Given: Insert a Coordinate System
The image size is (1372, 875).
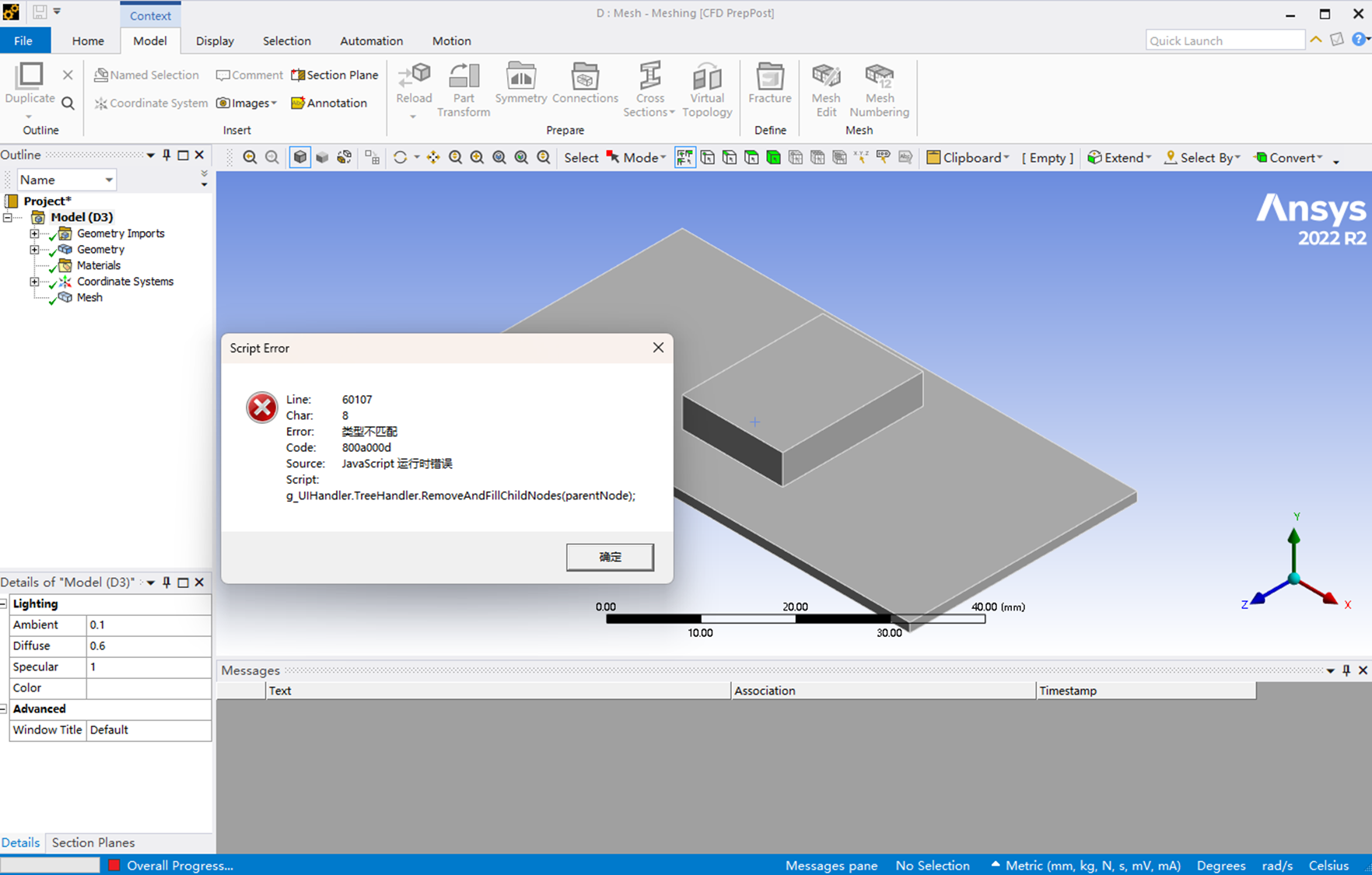Looking at the screenshot, I should pos(151,103).
